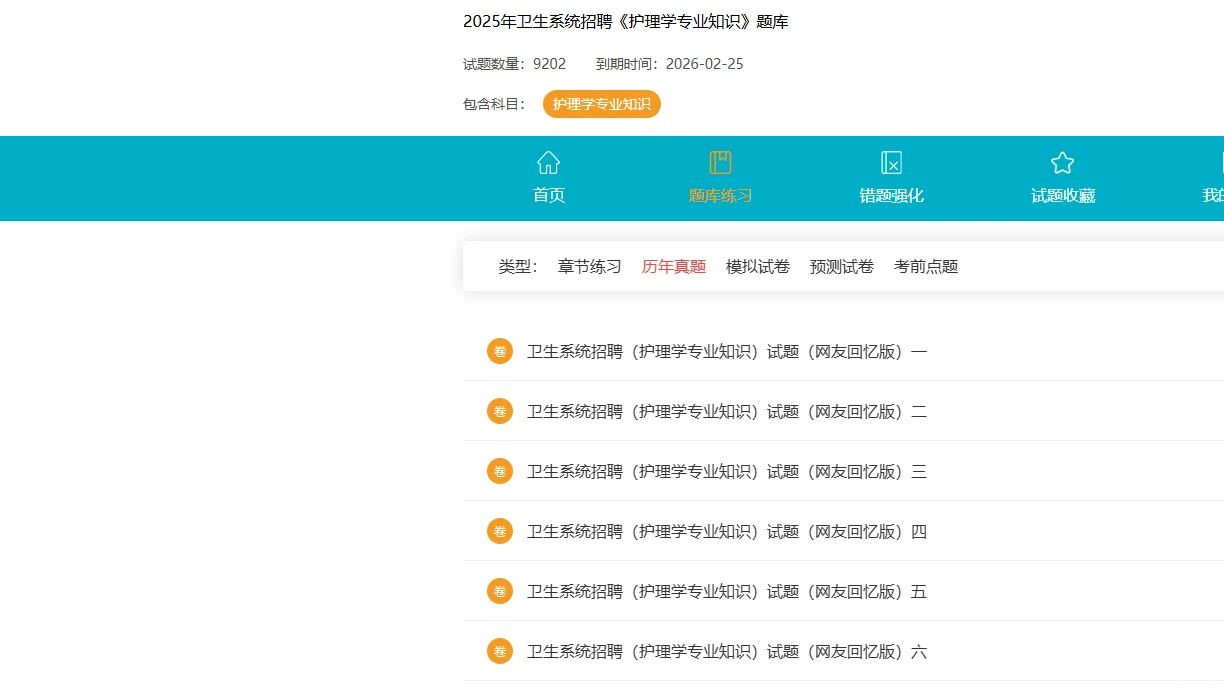Click the 试题收藏 star collection icon
Screen dimensions: 1224x696
1061,161
